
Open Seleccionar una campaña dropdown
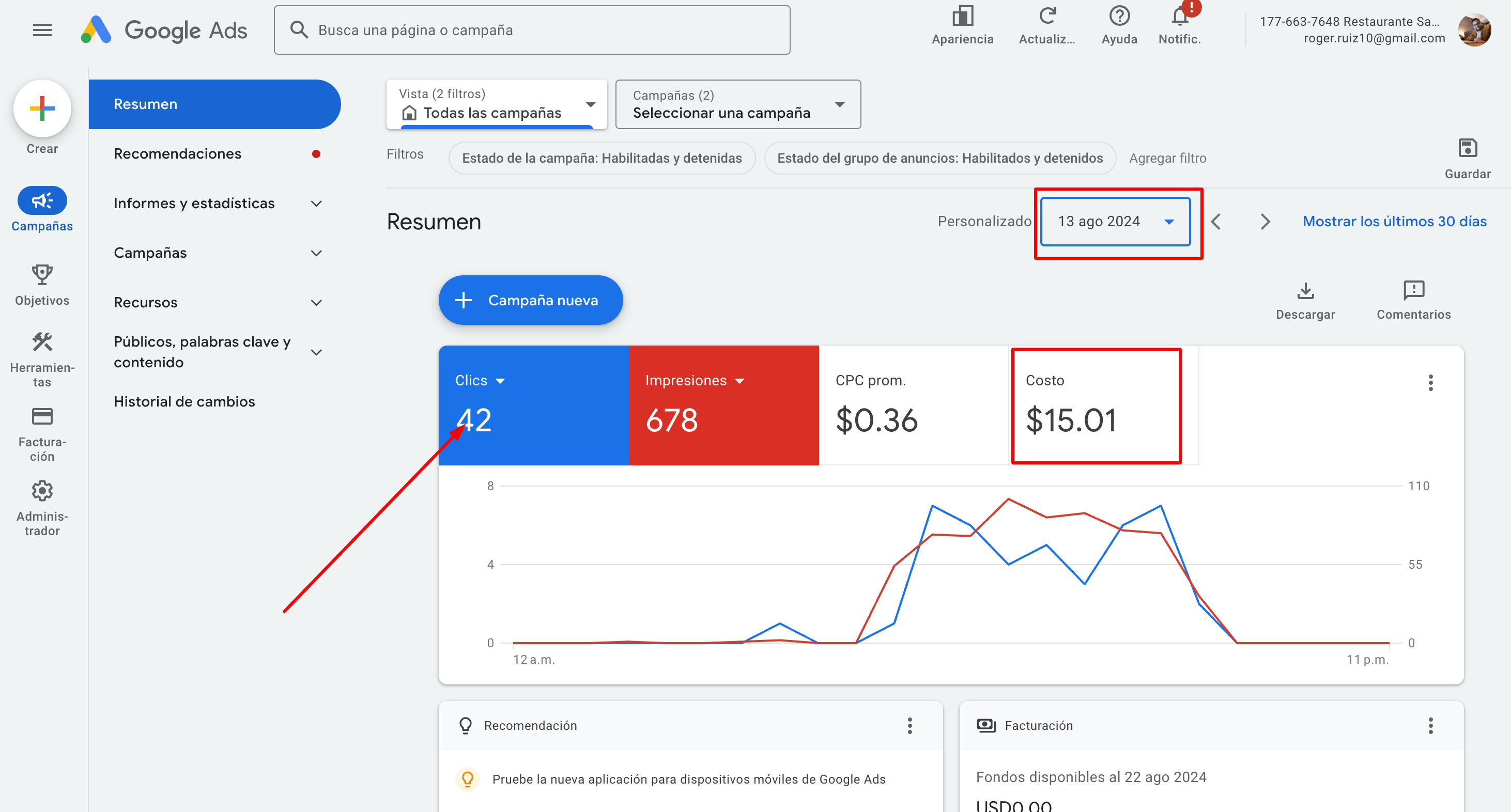738,104
